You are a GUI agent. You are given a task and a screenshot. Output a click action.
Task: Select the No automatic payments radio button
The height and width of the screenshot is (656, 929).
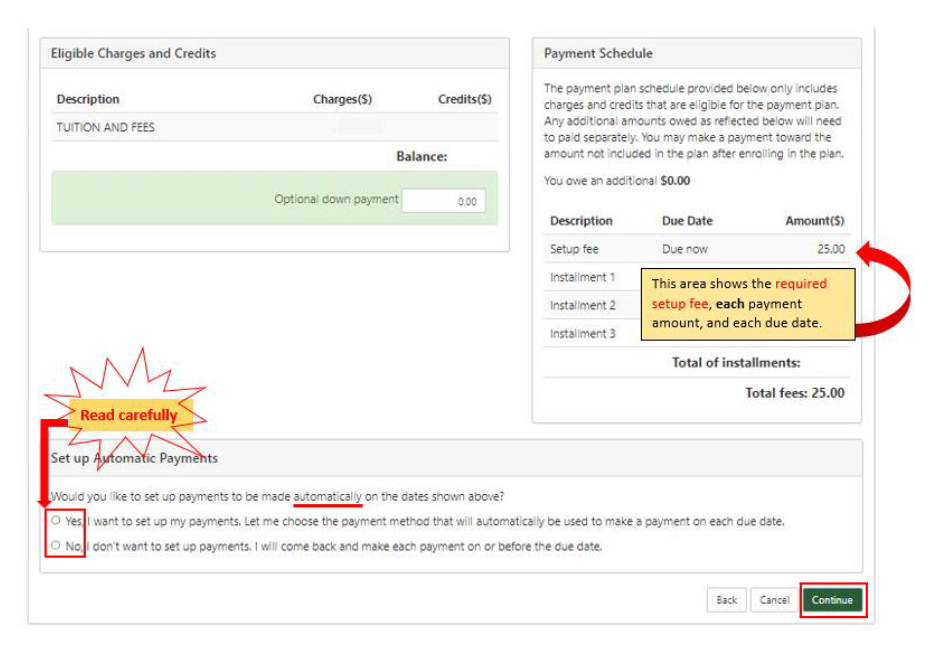coord(58,544)
